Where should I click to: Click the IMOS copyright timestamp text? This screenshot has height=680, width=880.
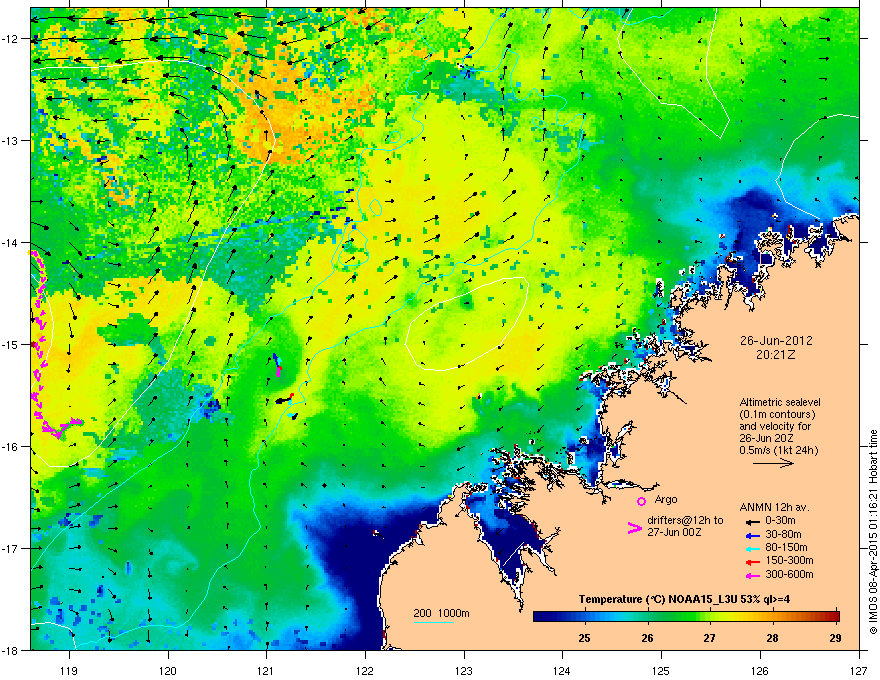coord(873,532)
